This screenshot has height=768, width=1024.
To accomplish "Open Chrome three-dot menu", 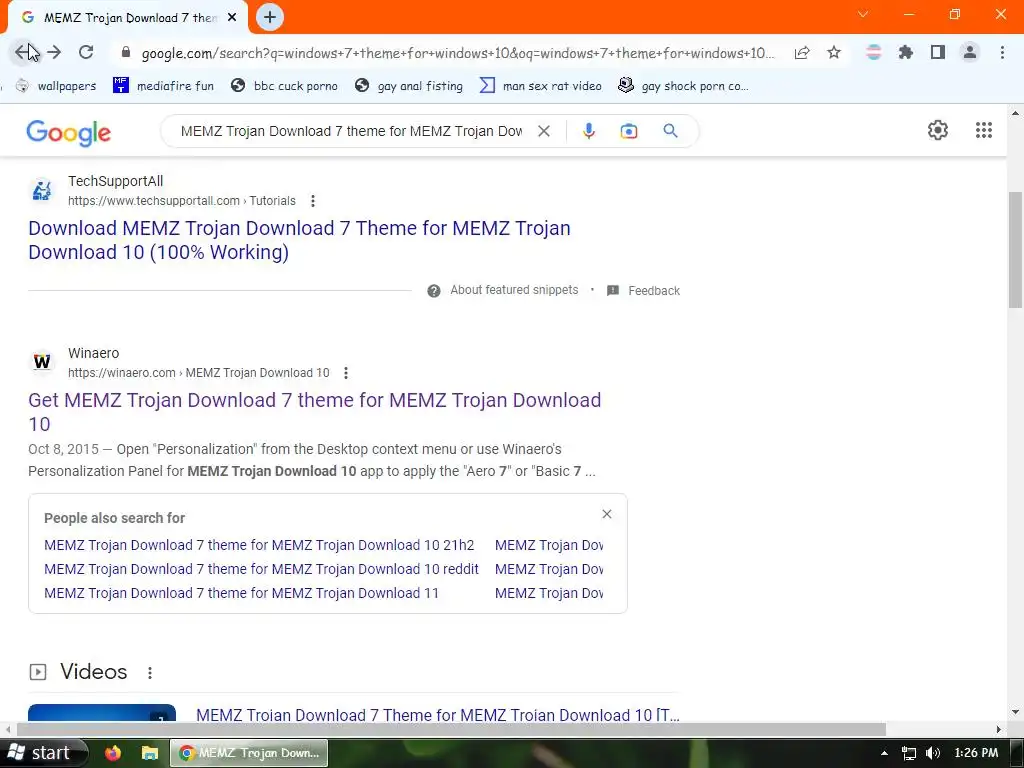I will (x=1002, y=52).
